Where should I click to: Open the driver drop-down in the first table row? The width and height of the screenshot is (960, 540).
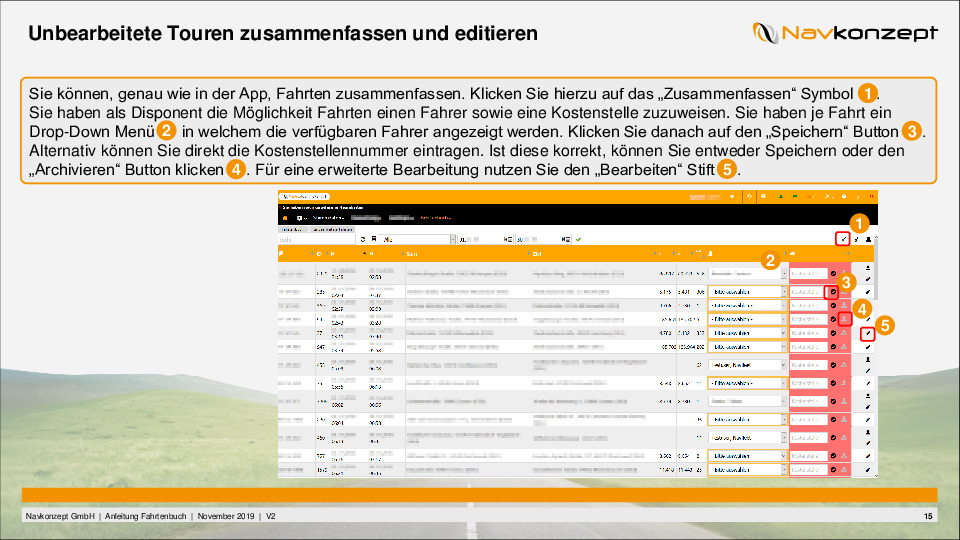tap(746, 273)
